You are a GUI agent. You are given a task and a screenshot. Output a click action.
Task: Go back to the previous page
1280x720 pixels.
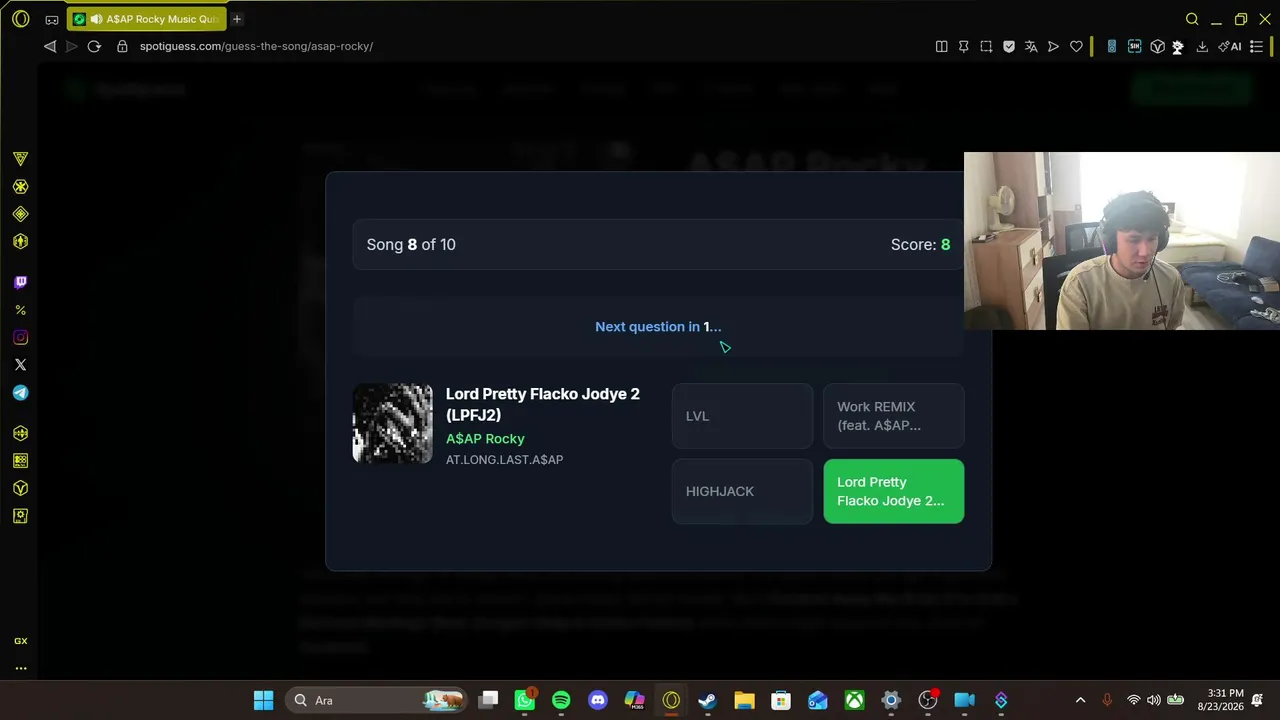pos(50,46)
